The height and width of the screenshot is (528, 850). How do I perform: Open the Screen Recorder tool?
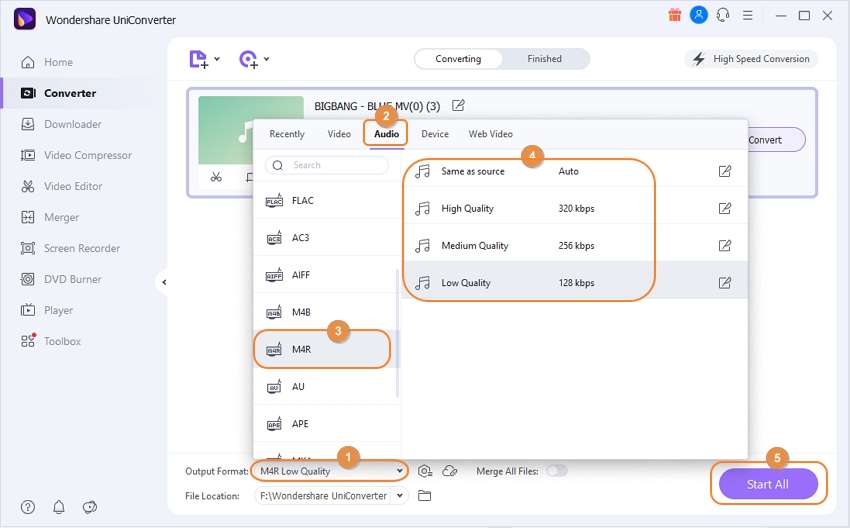[70, 248]
